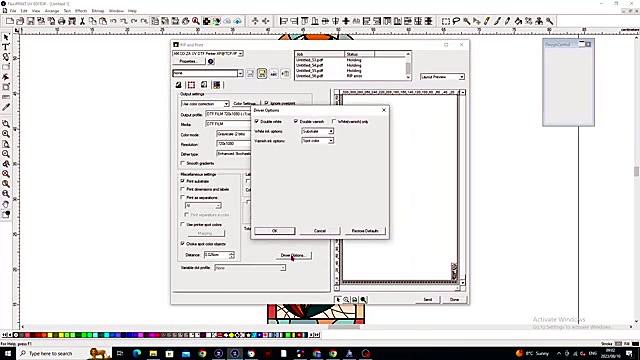The image size is (640, 360).
Task: Toggle the Choke spot color objects checkbox
Action: click(x=183, y=244)
